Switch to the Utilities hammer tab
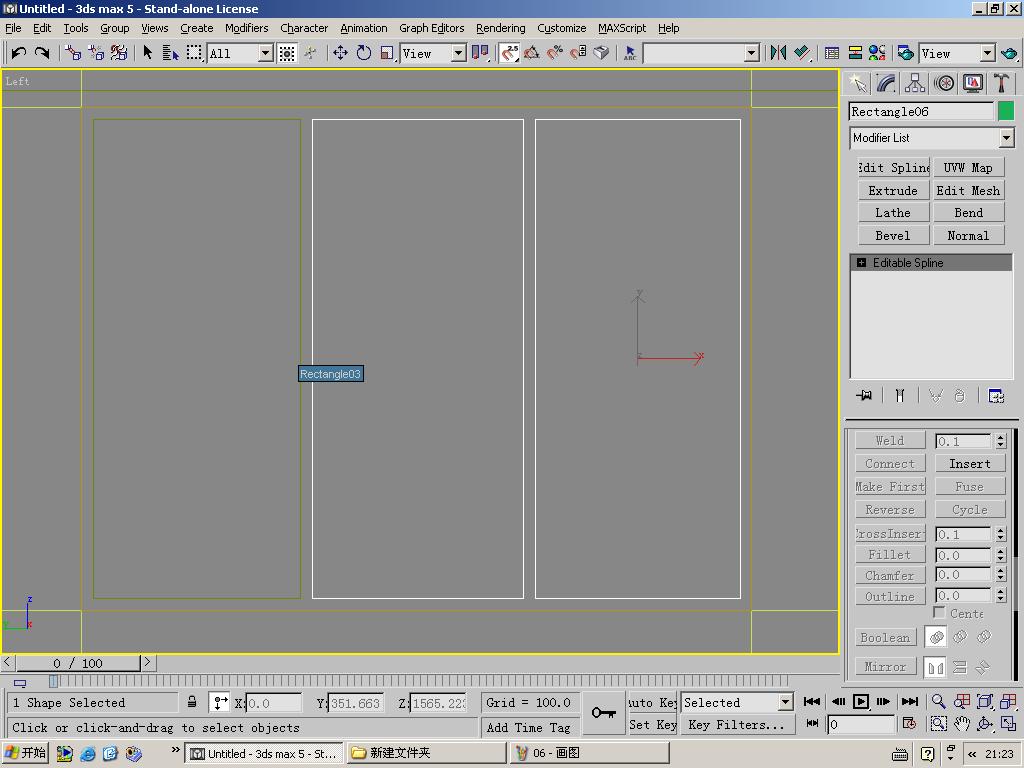This screenshot has height=768, width=1024. pyautogui.click(x=1001, y=83)
